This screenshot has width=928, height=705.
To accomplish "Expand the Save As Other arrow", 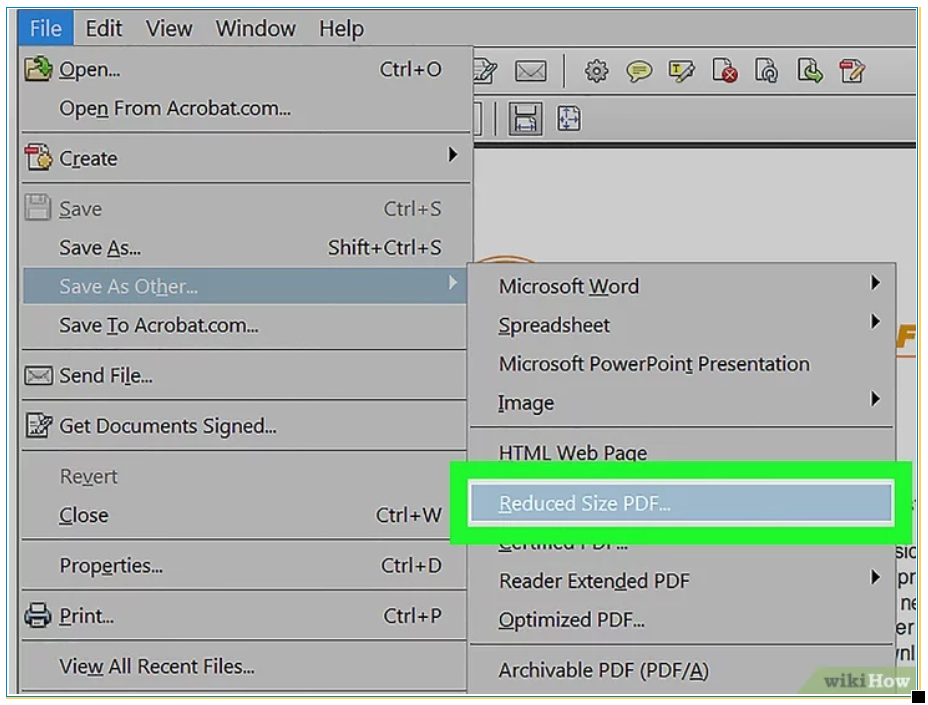I will 453,283.
